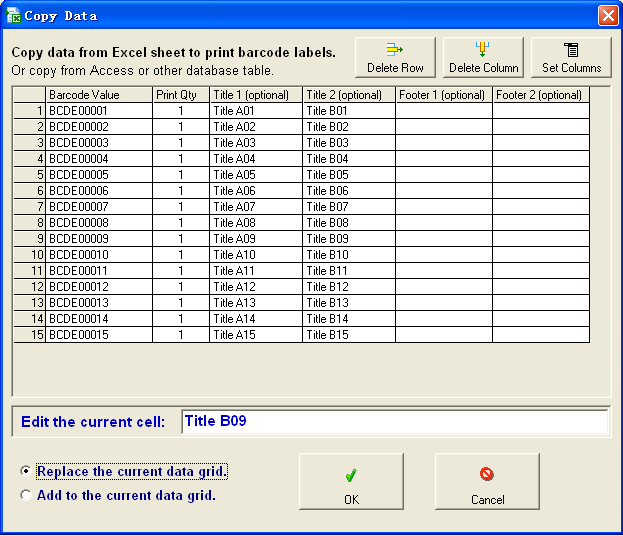623x536 pixels.
Task: Click the Print Qty column header
Action: (181, 95)
